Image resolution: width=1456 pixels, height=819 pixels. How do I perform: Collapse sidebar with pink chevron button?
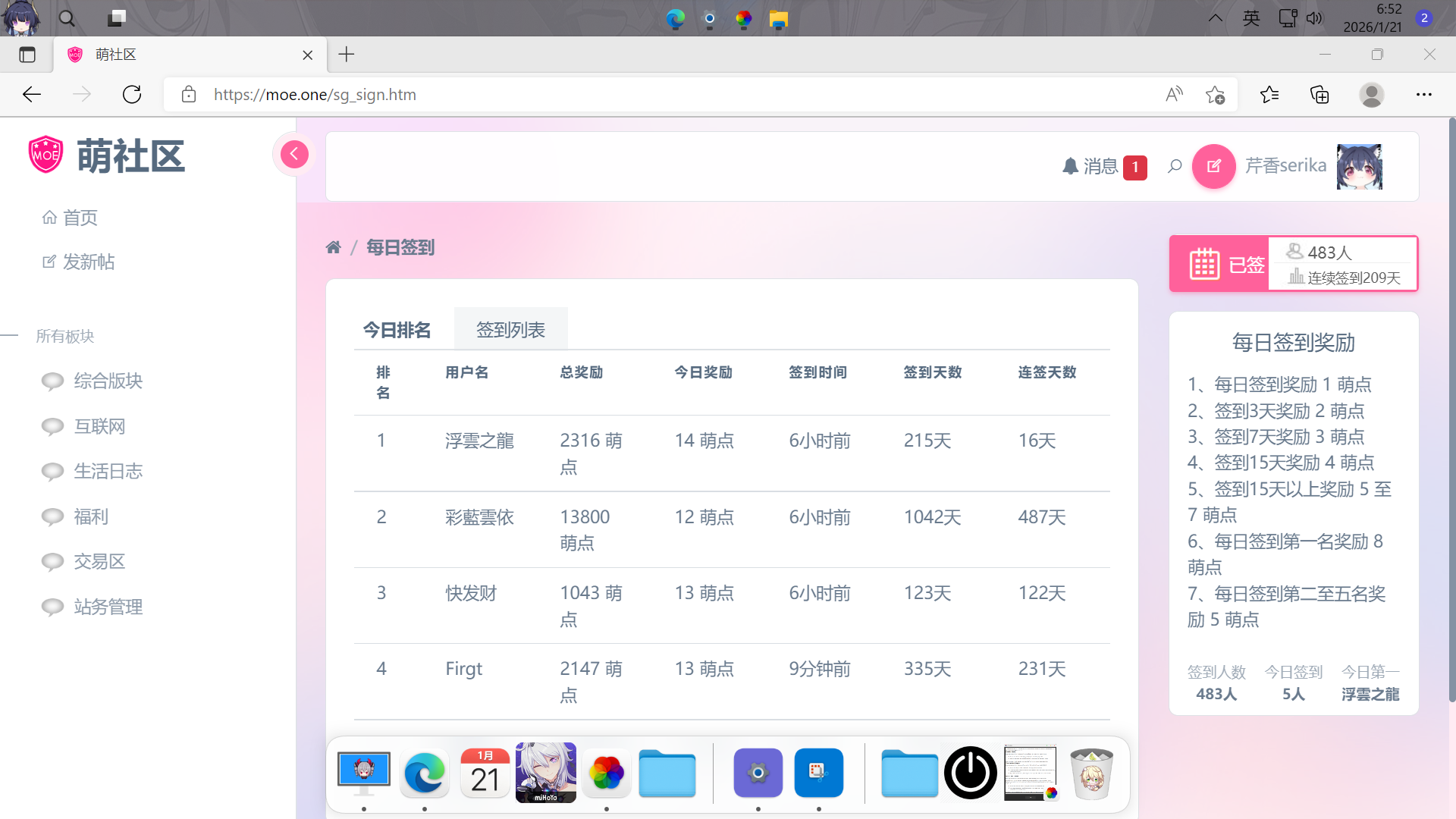[294, 154]
